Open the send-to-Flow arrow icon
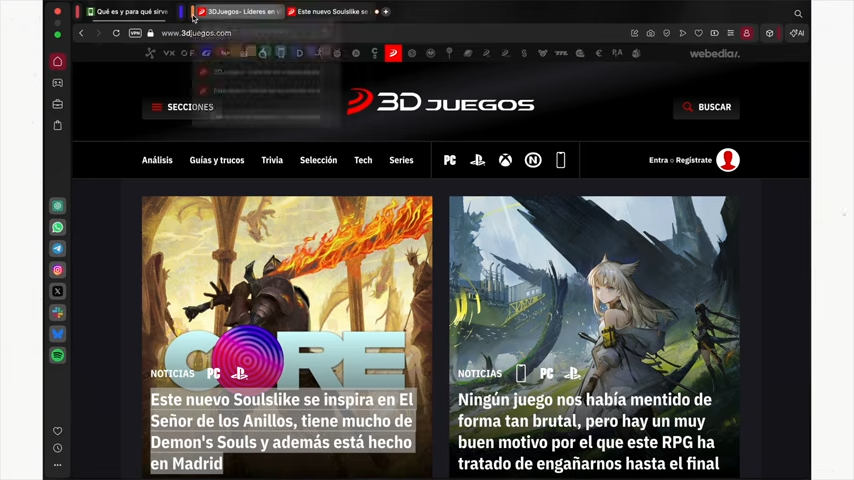Screen dimensions: 854x480 (682, 33)
